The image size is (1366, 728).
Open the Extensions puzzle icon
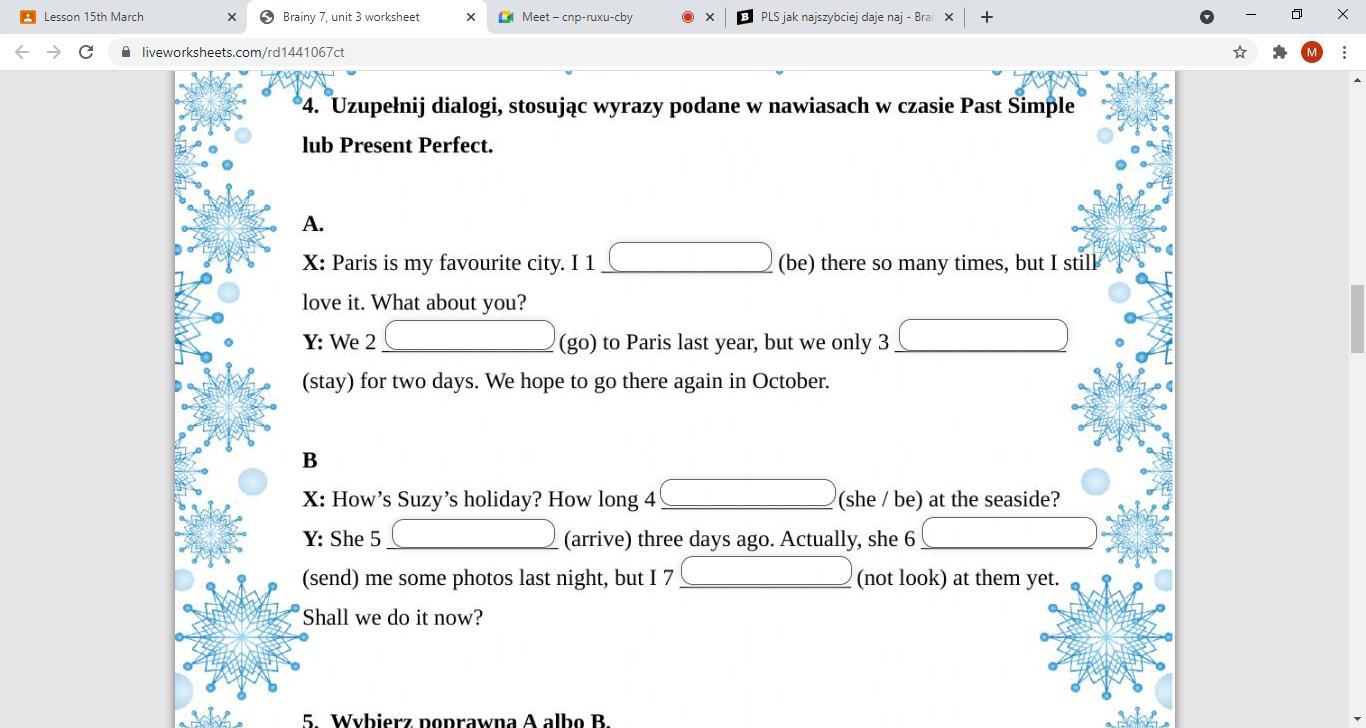click(x=1280, y=52)
